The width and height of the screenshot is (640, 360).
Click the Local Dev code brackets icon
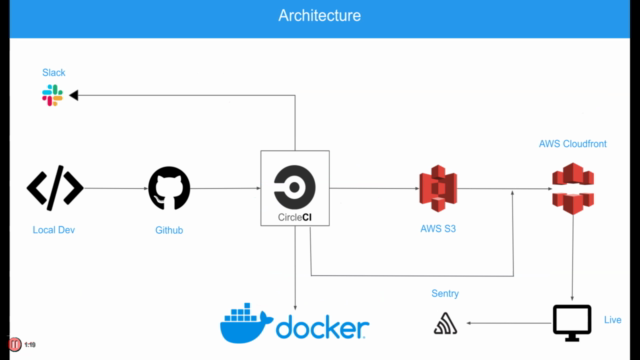pos(55,188)
